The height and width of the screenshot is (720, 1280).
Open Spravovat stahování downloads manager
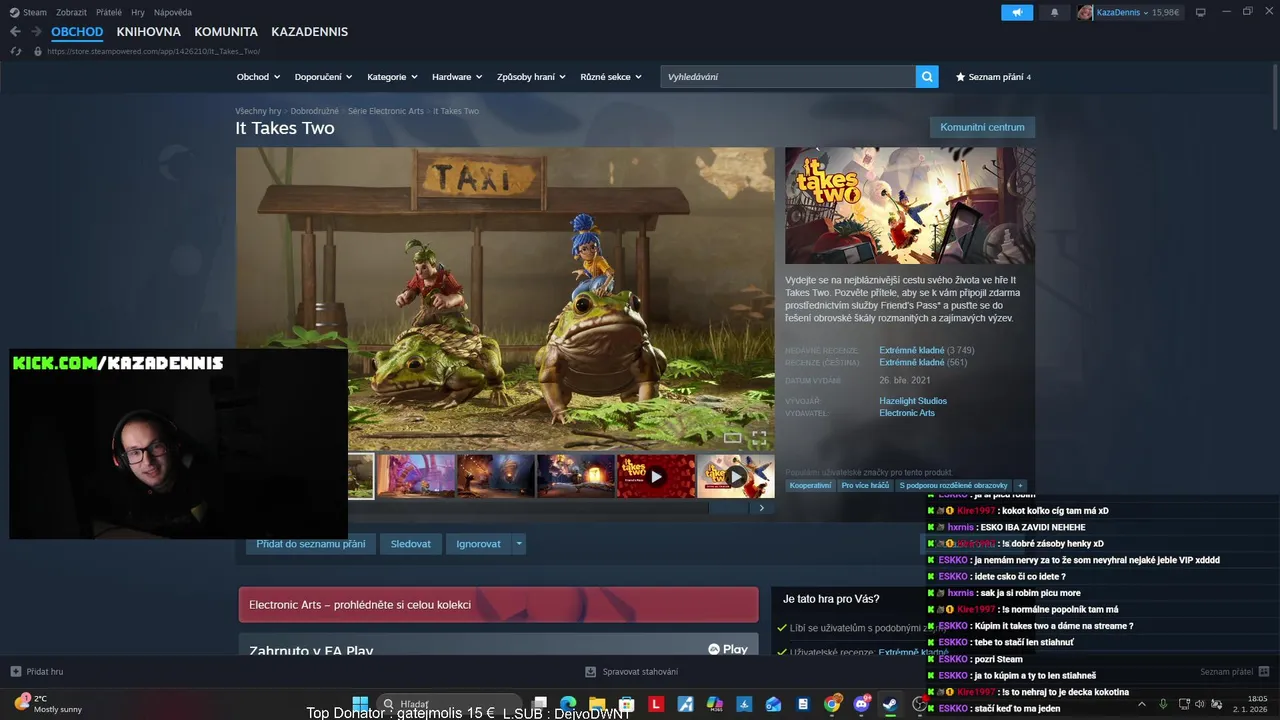point(632,672)
